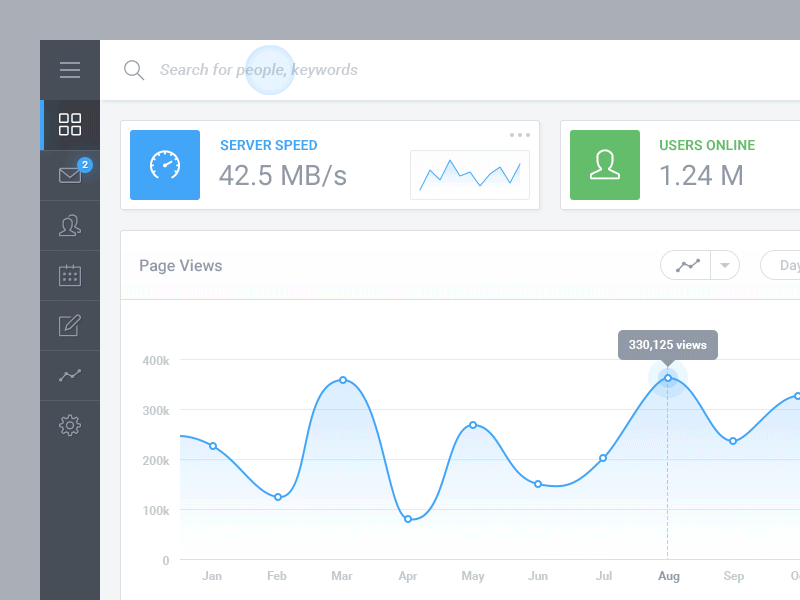Highlight the Aug label on the chart axis
The width and height of the screenshot is (800, 600).
(x=668, y=576)
